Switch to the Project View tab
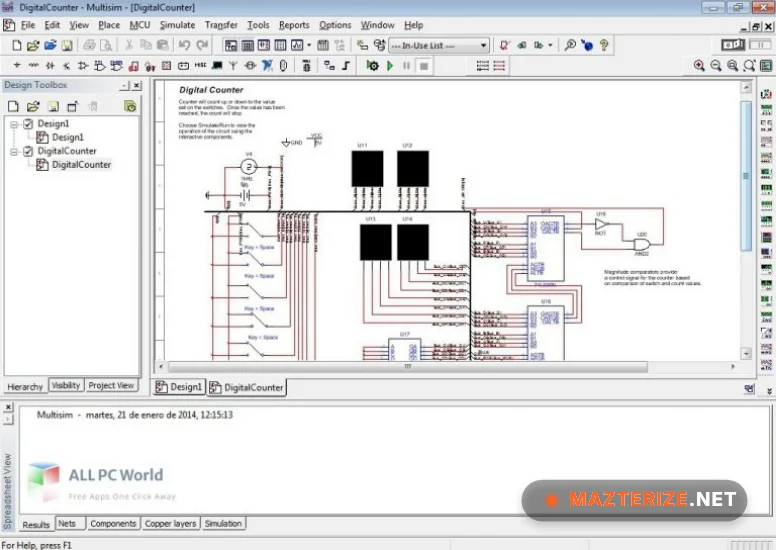 [x=111, y=385]
